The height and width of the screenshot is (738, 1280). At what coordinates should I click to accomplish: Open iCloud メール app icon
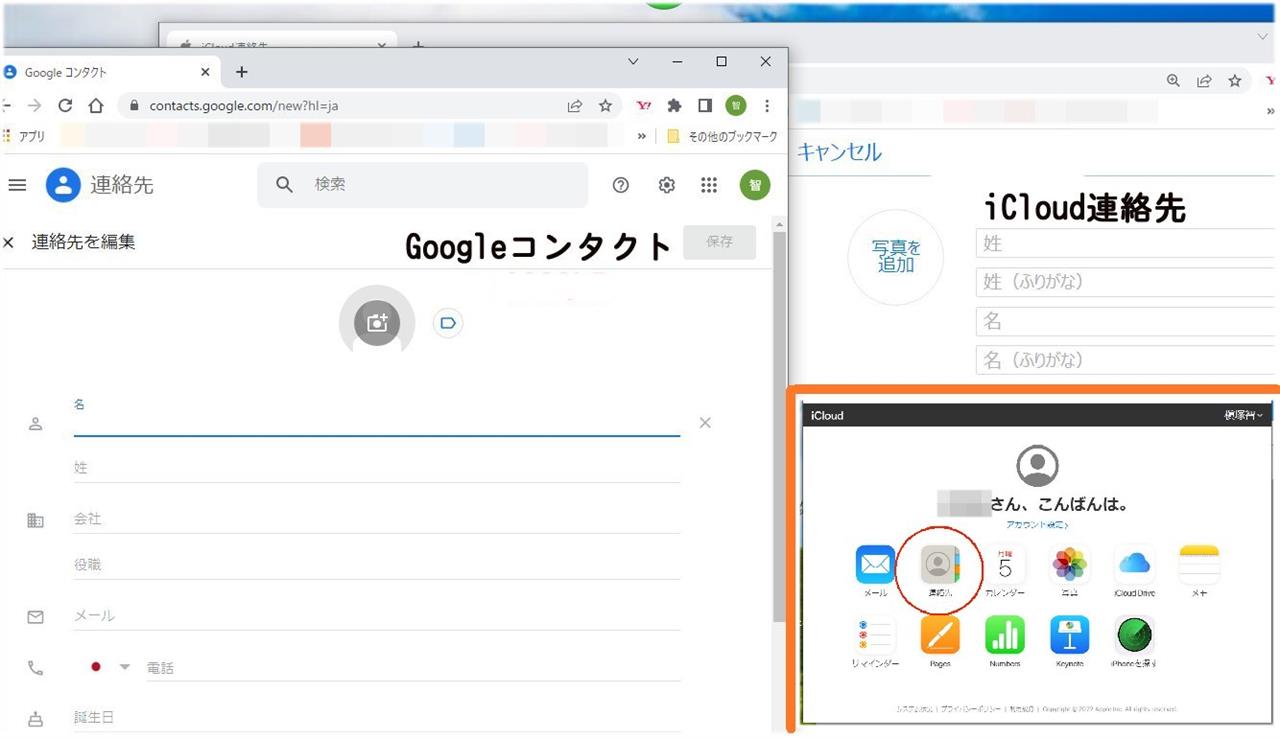(876, 565)
